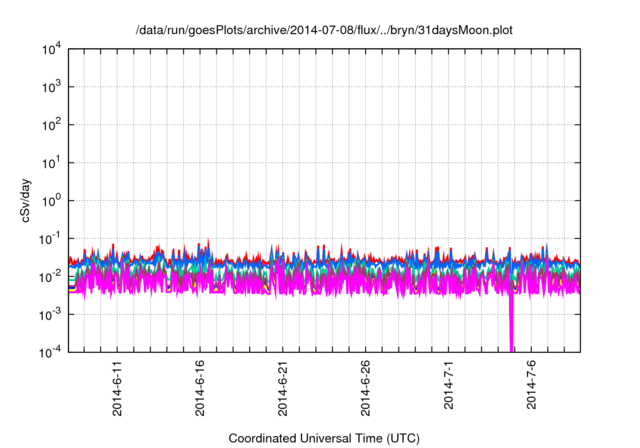The width and height of the screenshot is (640, 448).
Task: Select the 10^-3 y-axis tick label
Action: 54,313
